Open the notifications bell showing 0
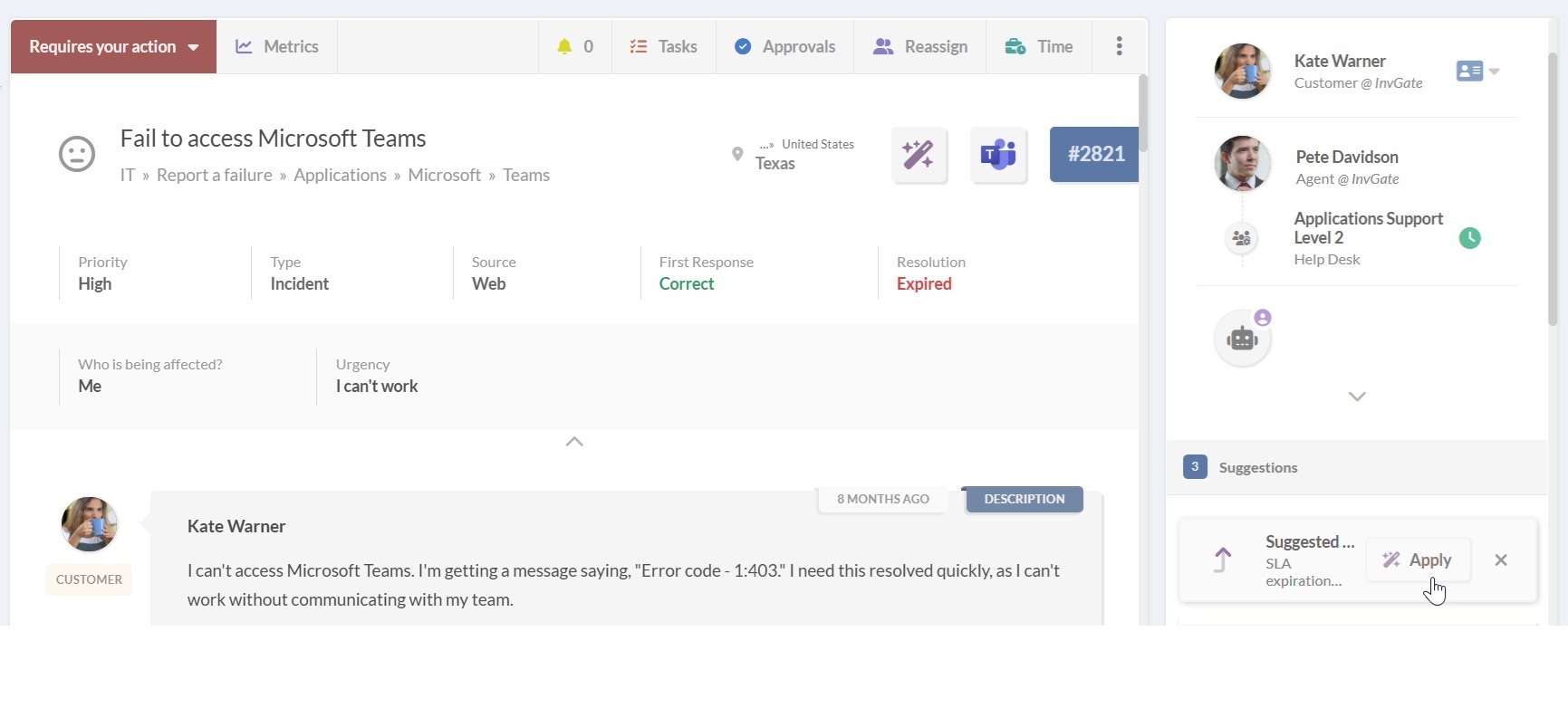The width and height of the screenshot is (1568, 708). (575, 46)
